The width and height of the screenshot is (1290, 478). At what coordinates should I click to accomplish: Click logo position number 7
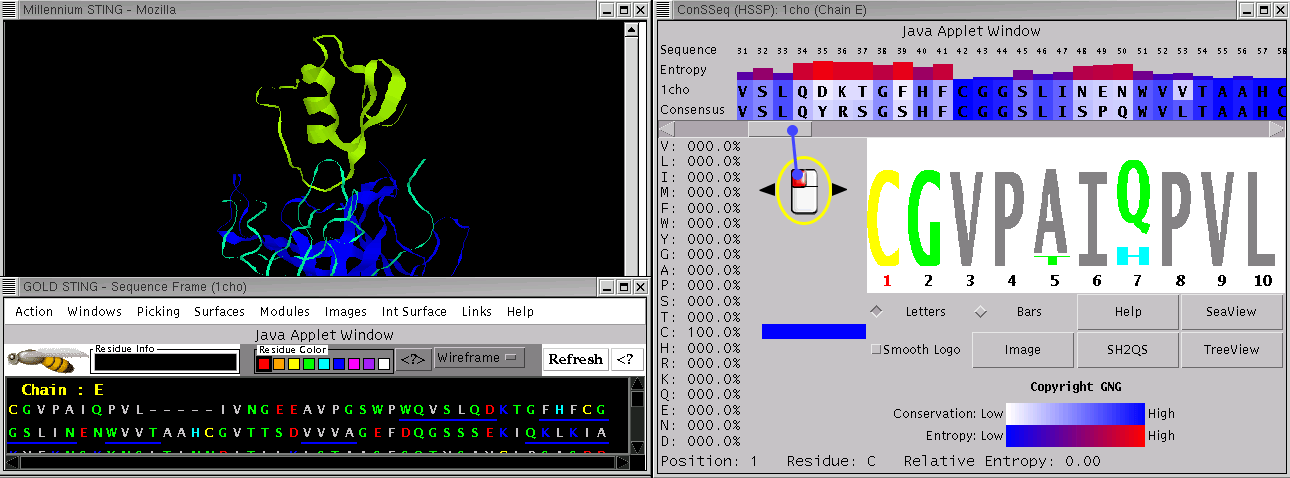coord(1138,281)
